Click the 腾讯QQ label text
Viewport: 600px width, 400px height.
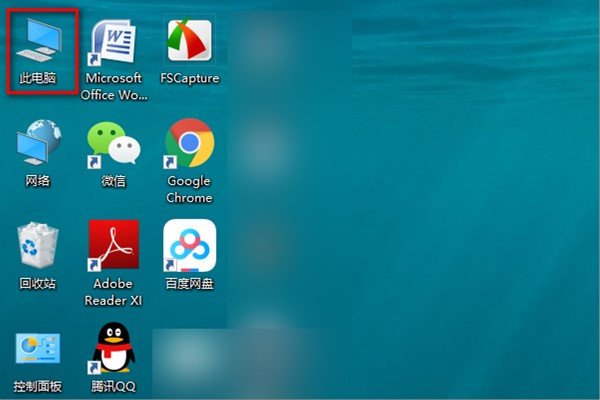113,387
